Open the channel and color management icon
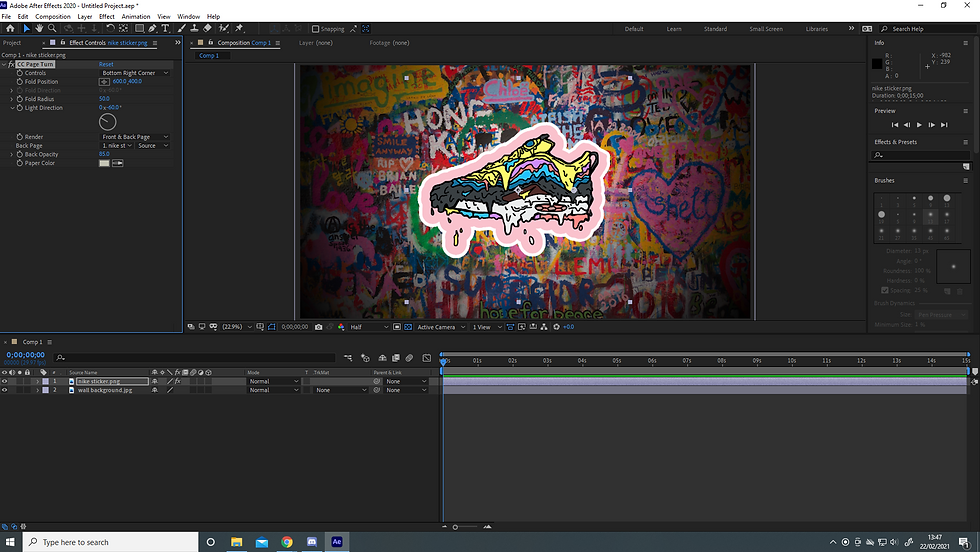 [x=341, y=327]
